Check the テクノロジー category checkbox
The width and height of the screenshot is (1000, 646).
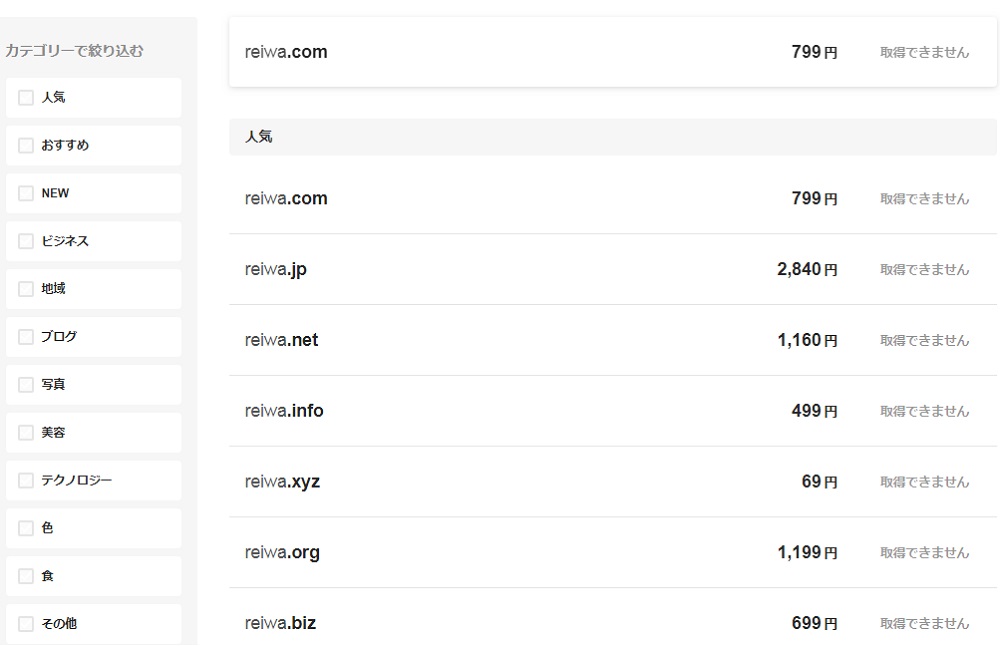(26, 481)
